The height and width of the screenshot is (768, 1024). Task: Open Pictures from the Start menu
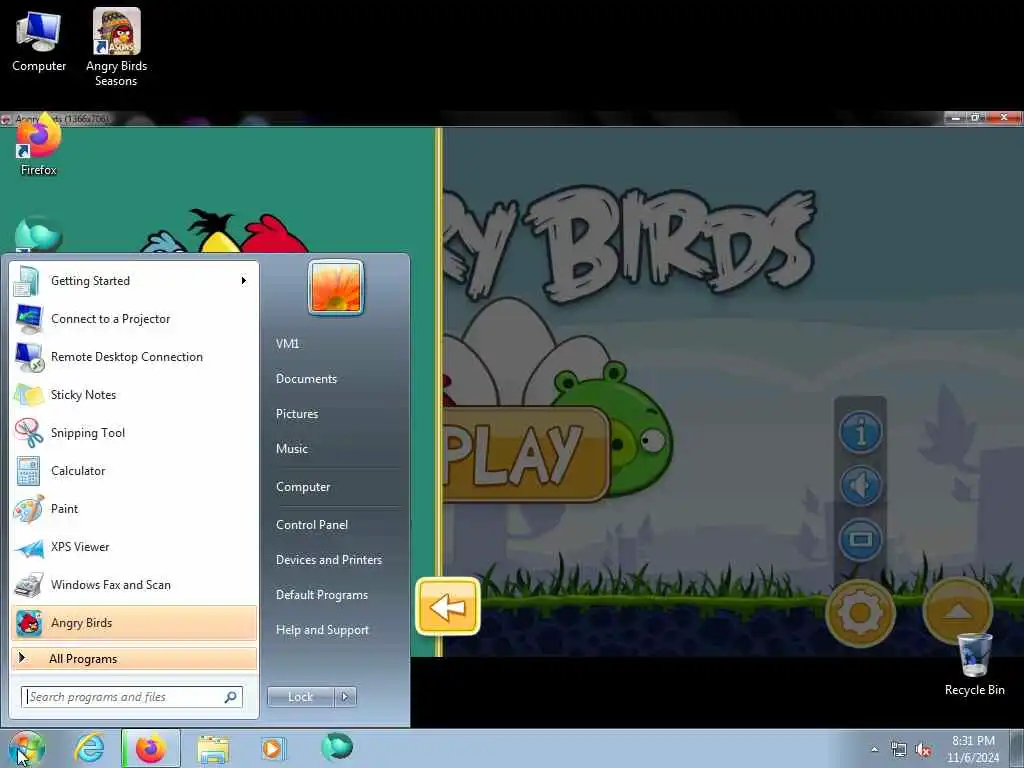coord(297,414)
